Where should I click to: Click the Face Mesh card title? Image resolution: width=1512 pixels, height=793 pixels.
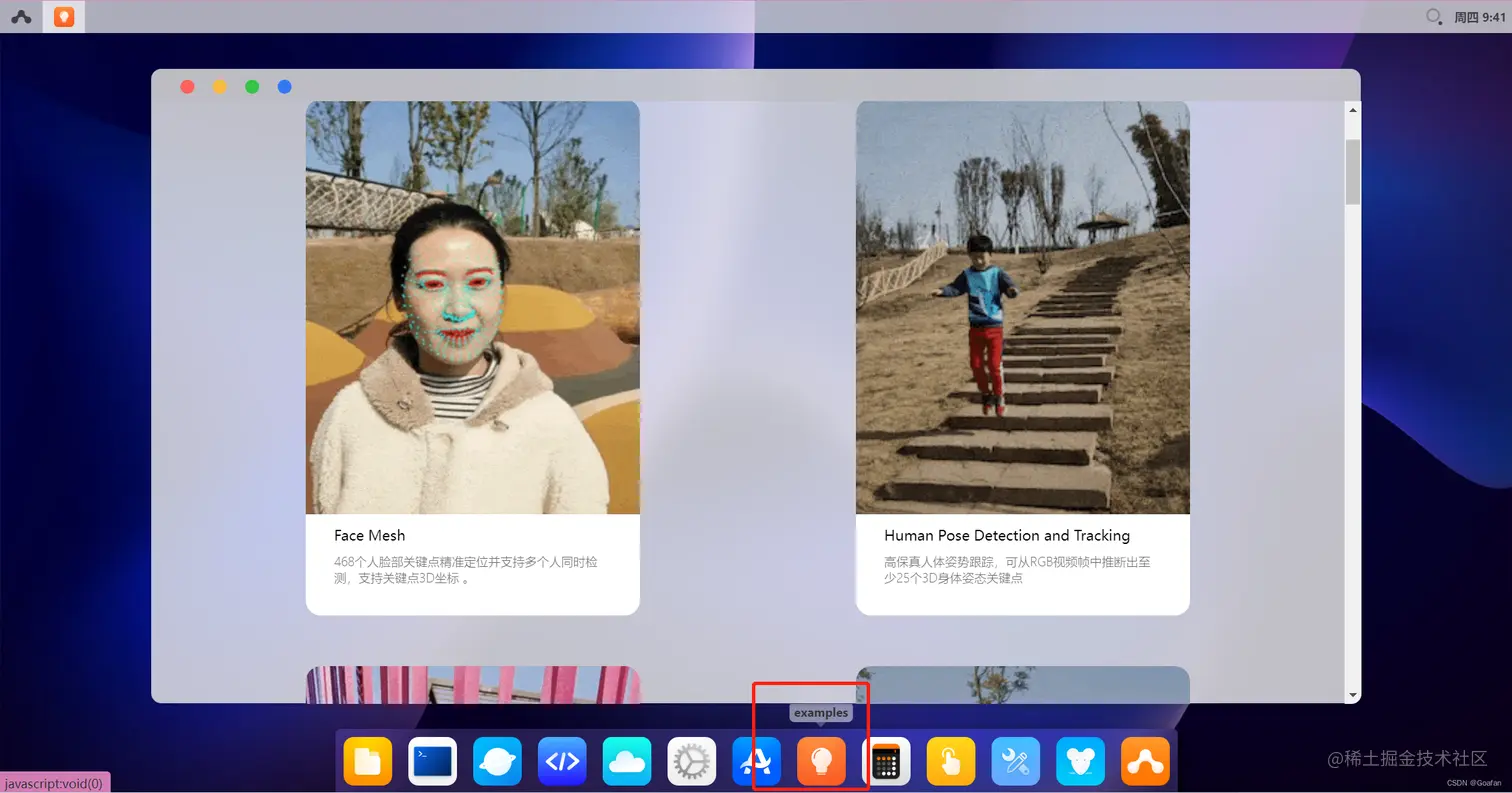point(370,535)
